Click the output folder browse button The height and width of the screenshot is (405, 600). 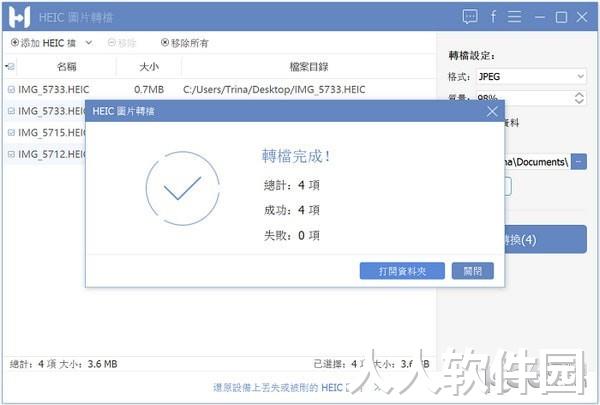pyautogui.click(x=579, y=162)
